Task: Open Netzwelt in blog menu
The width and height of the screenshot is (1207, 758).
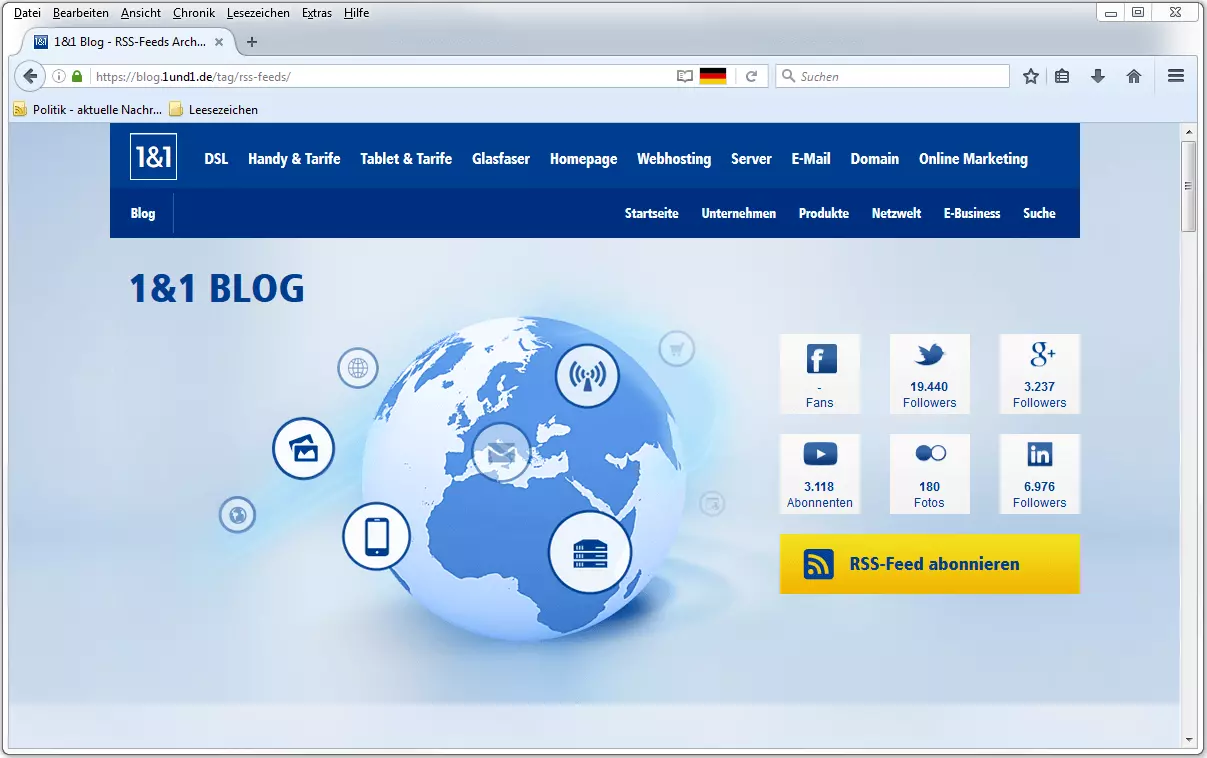Action: (896, 213)
